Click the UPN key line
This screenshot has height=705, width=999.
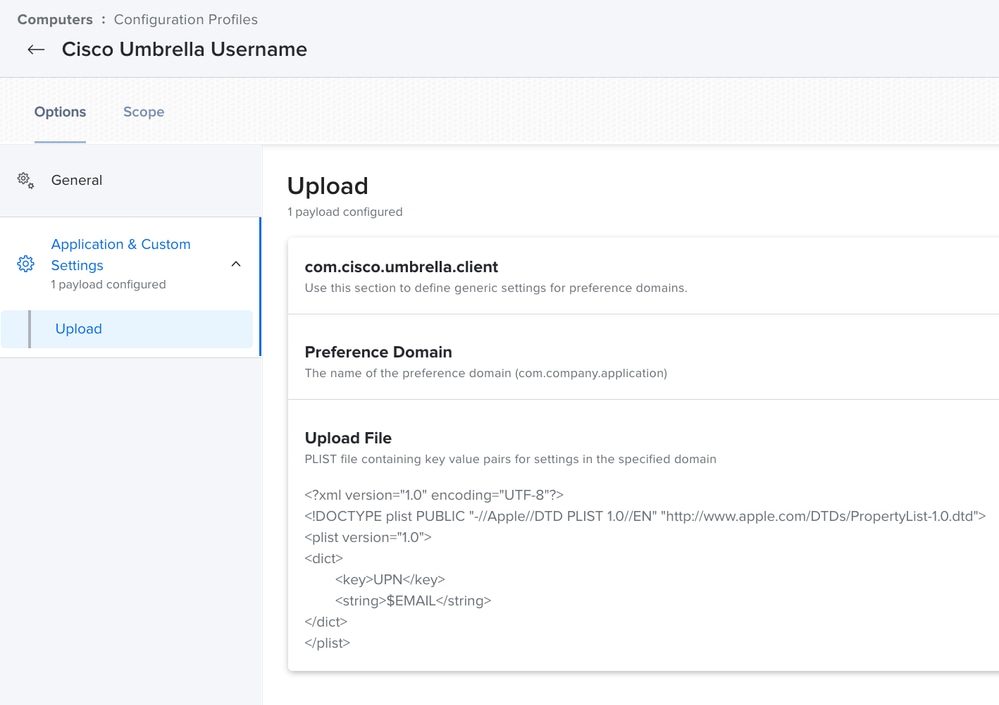tap(390, 579)
